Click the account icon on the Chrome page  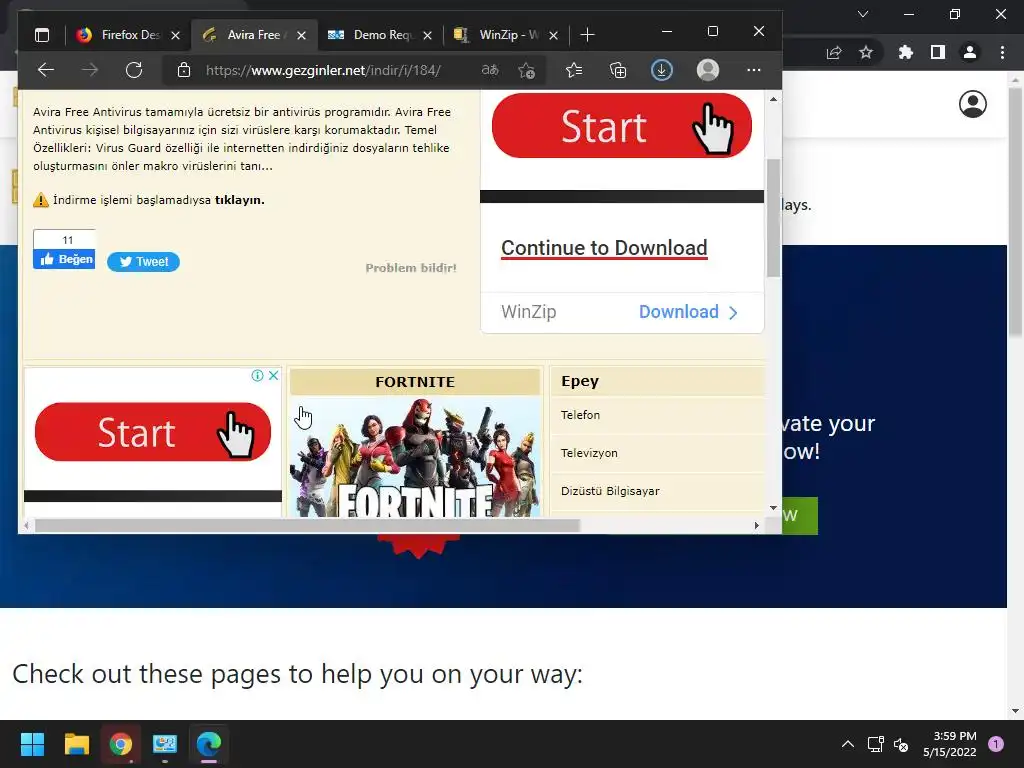point(972,104)
